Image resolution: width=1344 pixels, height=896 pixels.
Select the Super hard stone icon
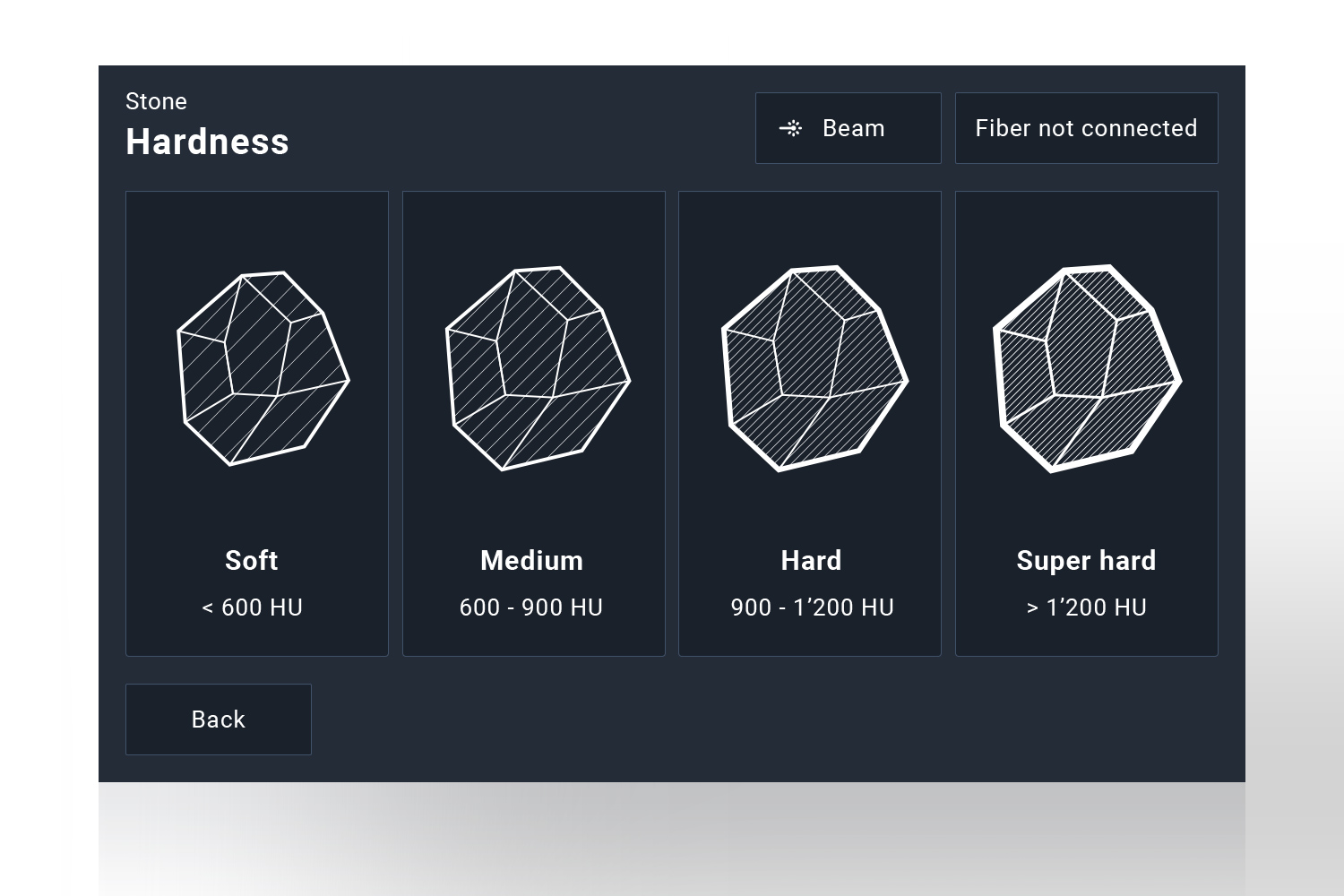pyautogui.click(x=1087, y=368)
